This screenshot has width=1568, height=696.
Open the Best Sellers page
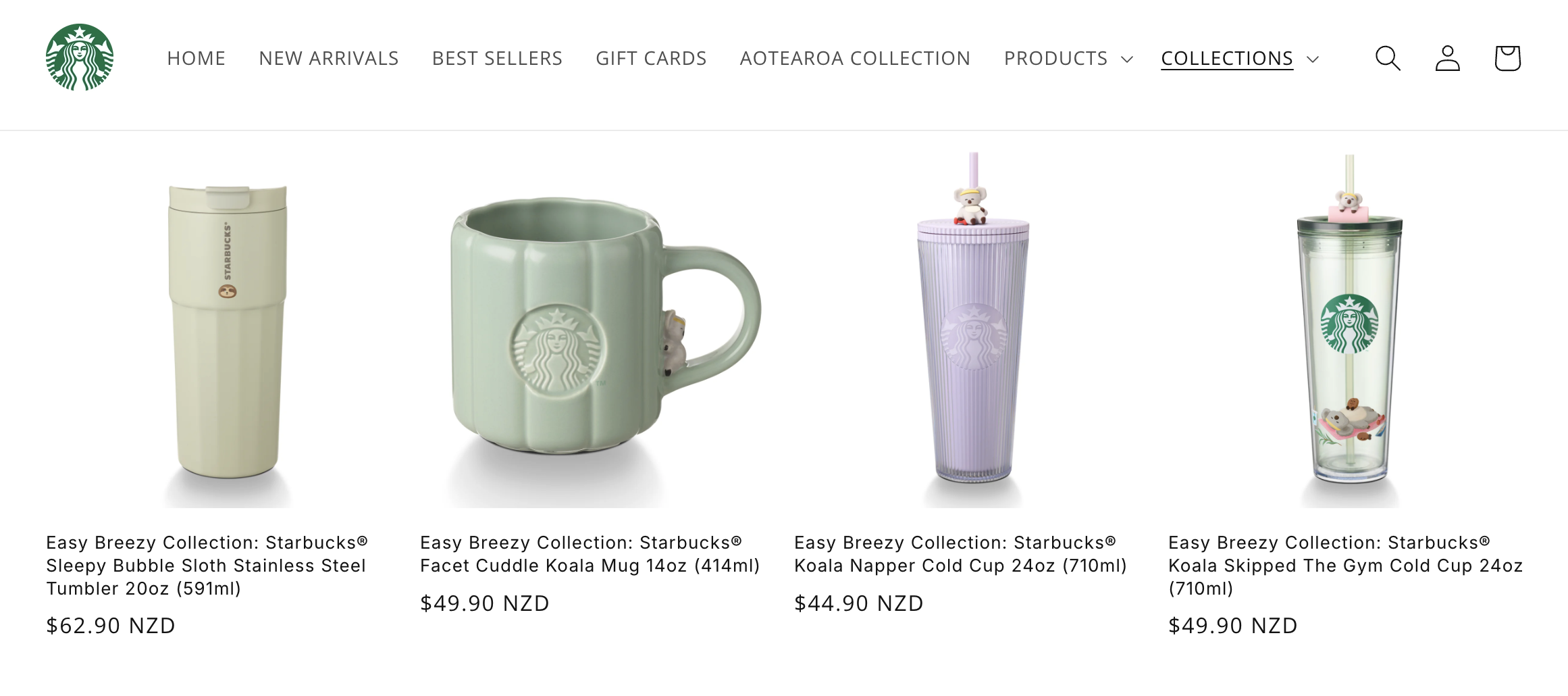(497, 58)
